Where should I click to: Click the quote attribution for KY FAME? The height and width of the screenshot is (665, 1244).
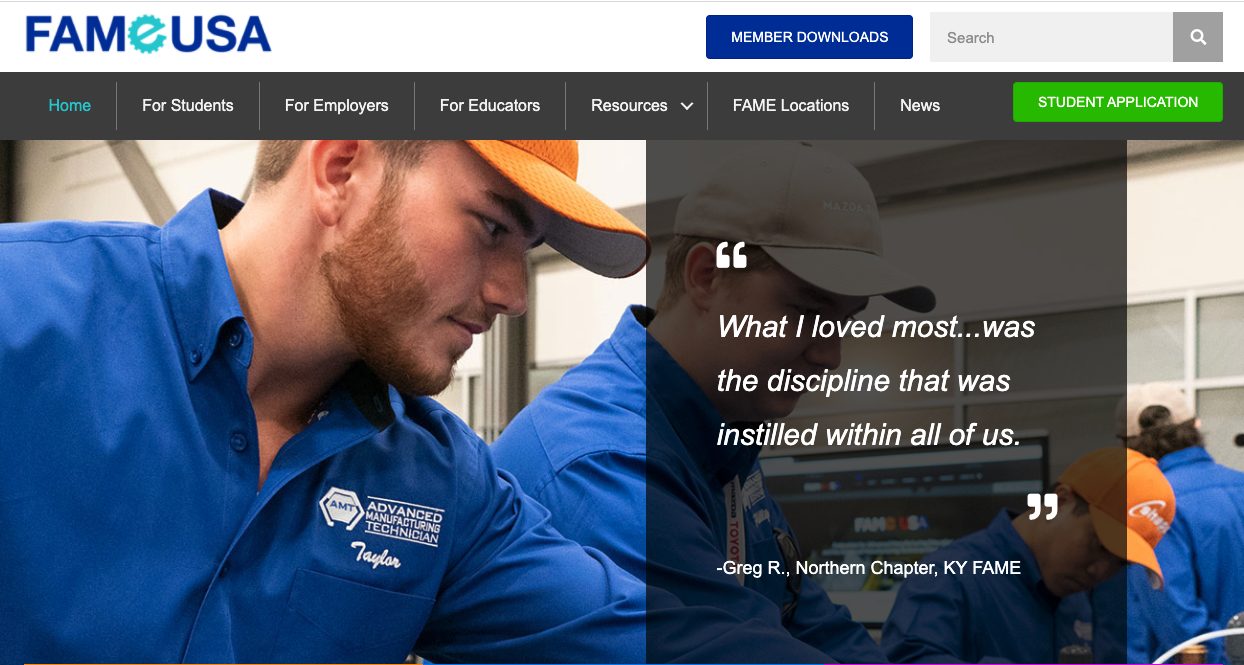869,568
